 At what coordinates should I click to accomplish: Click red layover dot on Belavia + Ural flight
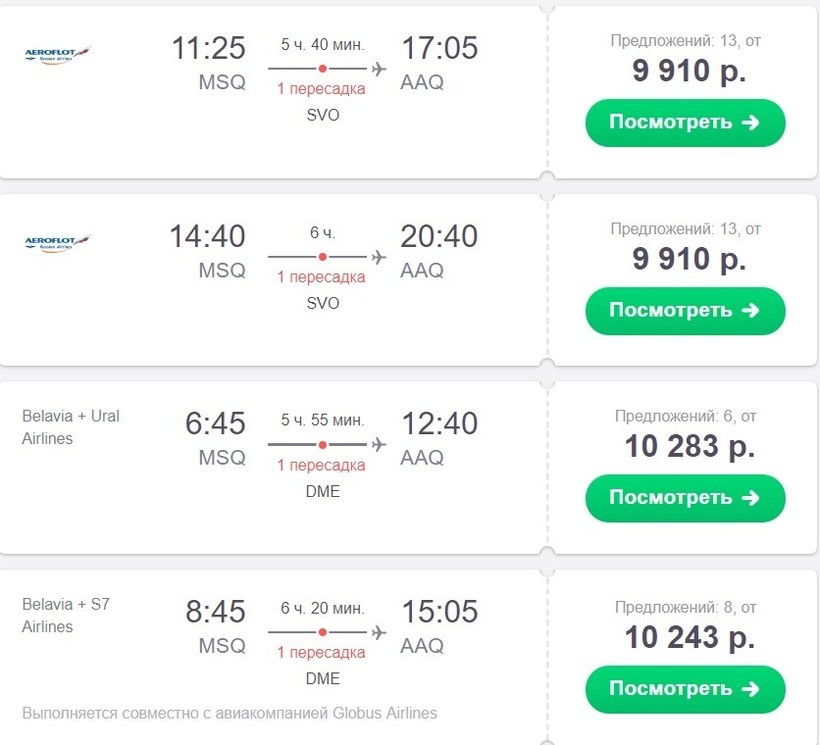pyautogui.click(x=323, y=444)
